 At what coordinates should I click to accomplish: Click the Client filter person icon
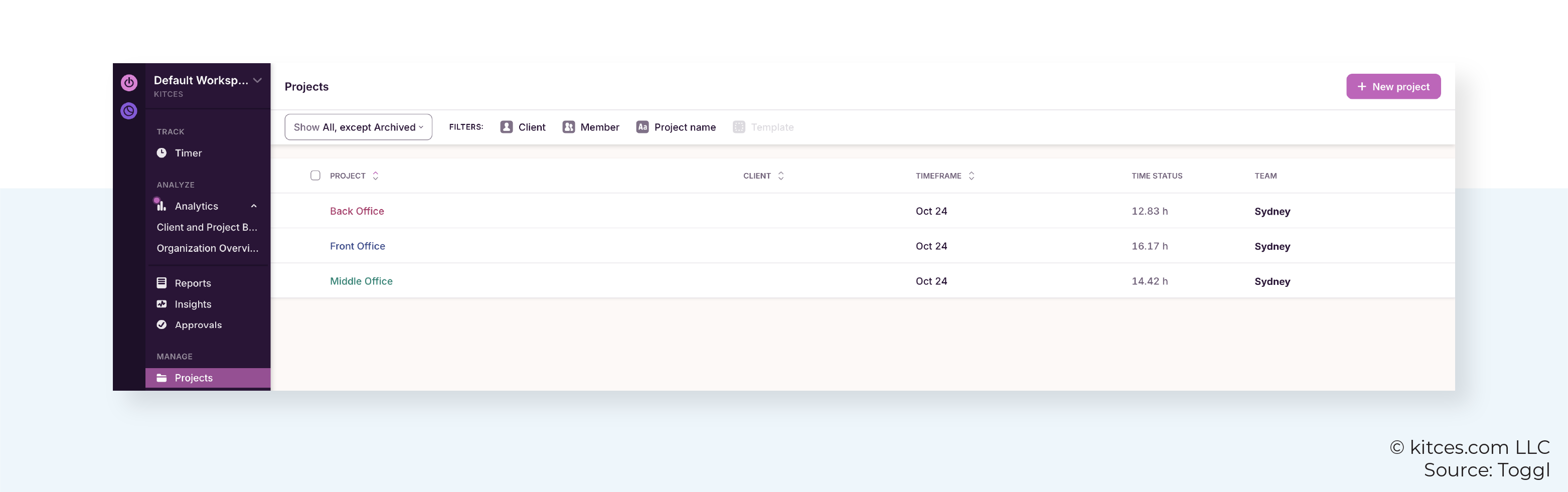pos(507,127)
